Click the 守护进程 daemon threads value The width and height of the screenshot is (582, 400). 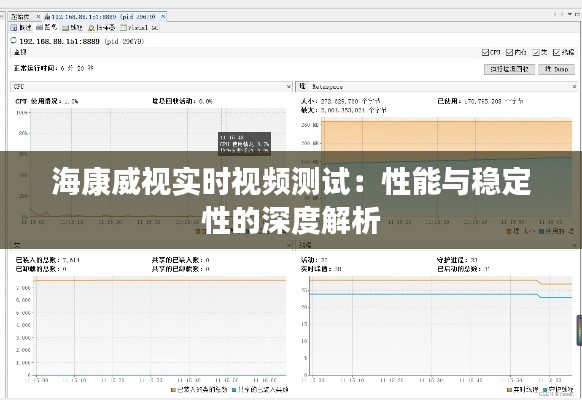pos(474,260)
